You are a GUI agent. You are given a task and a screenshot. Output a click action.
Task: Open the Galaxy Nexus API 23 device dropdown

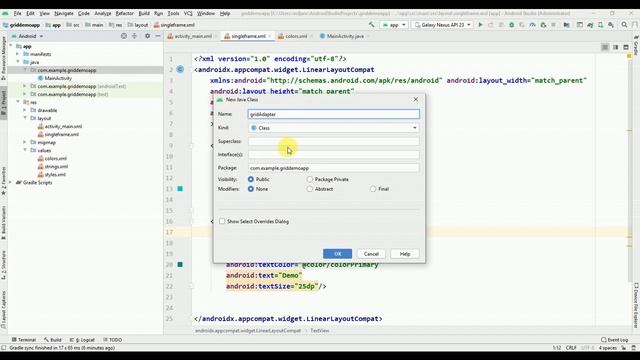pyautogui.click(x=443, y=25)
